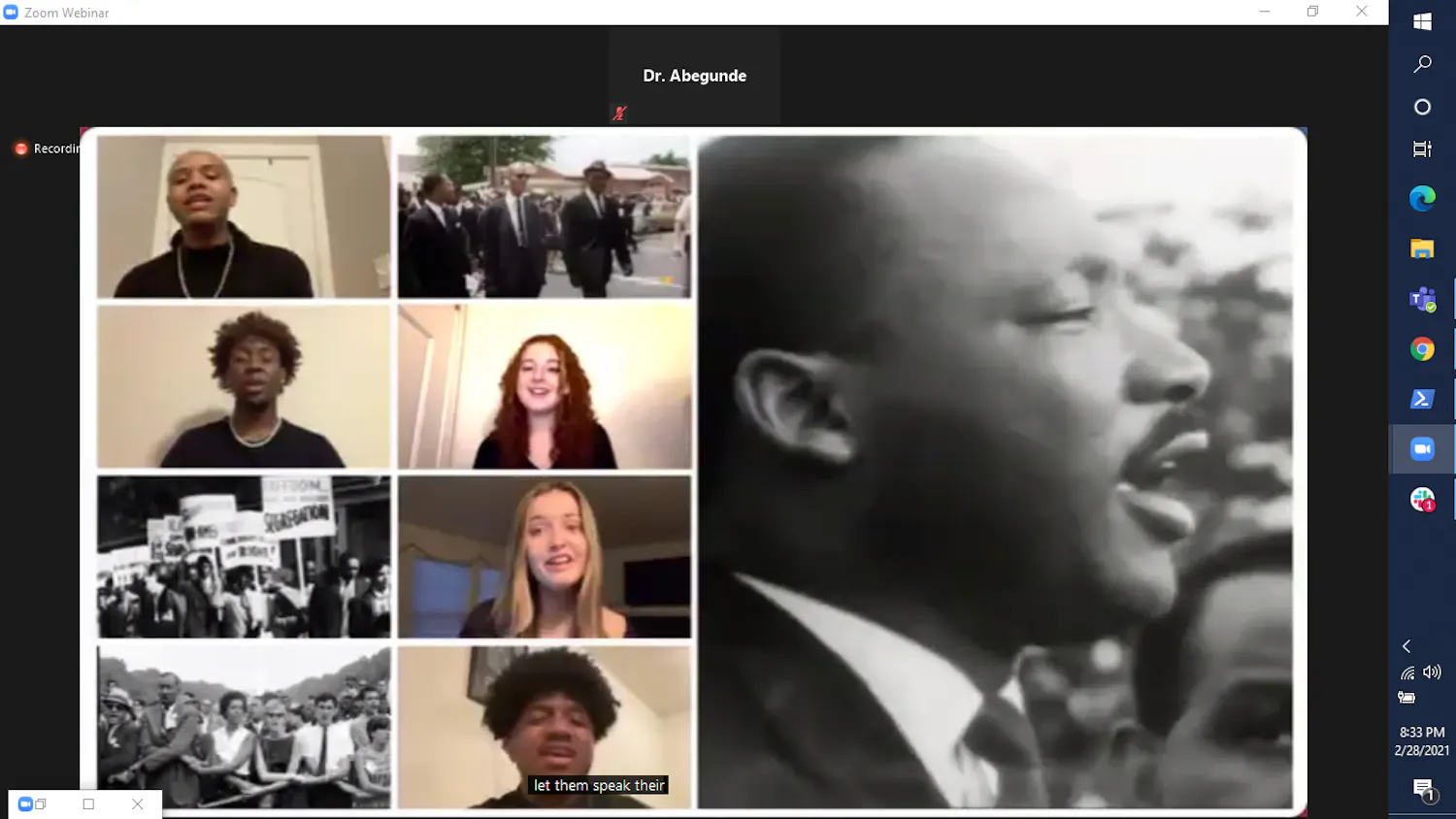
Task: Restore down the Zoom Webinar window
Action: click(1312, 12)
